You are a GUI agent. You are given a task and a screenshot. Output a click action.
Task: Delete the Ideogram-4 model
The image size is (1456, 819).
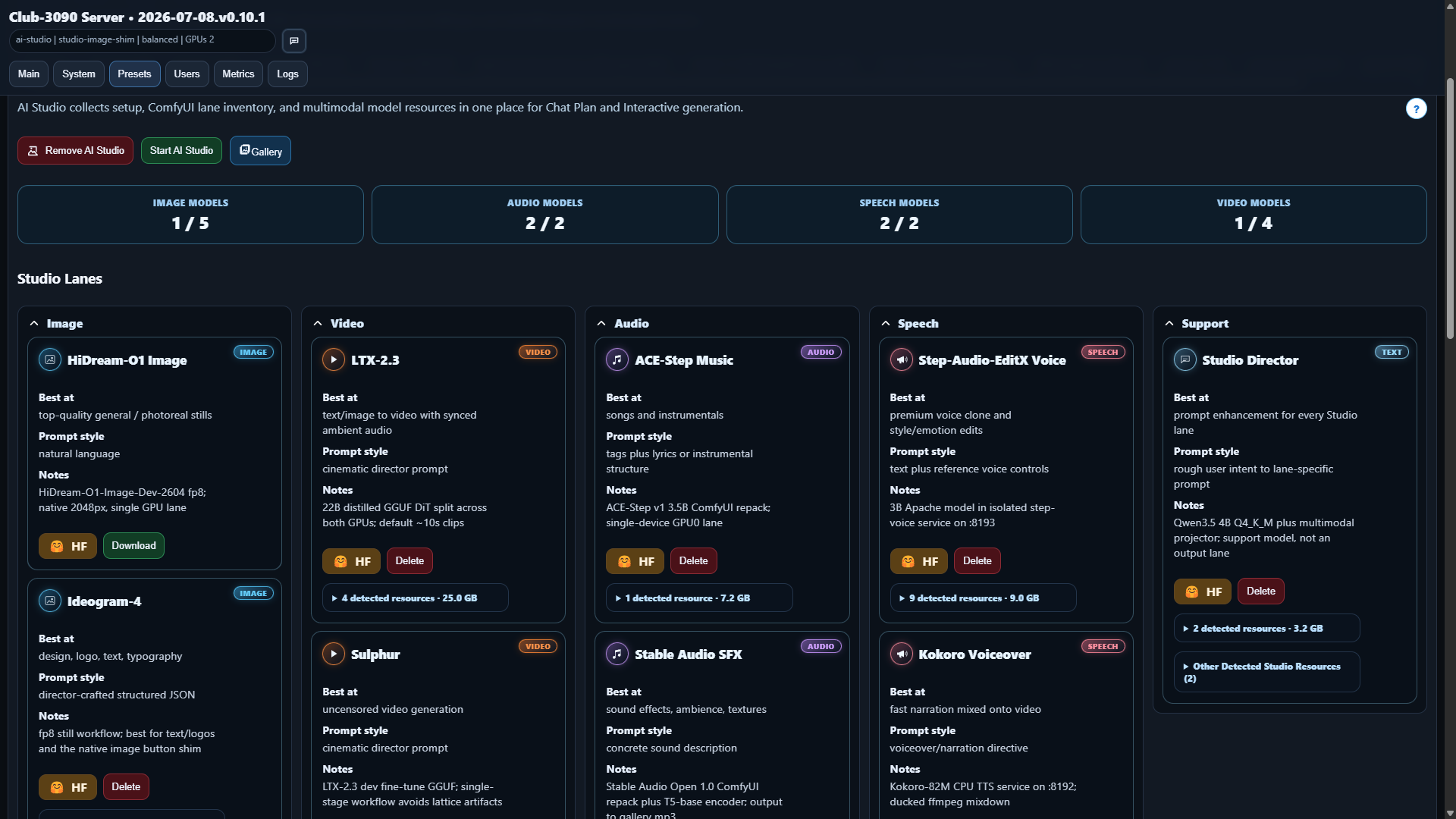pyautogui.click(x=126, y=787)
